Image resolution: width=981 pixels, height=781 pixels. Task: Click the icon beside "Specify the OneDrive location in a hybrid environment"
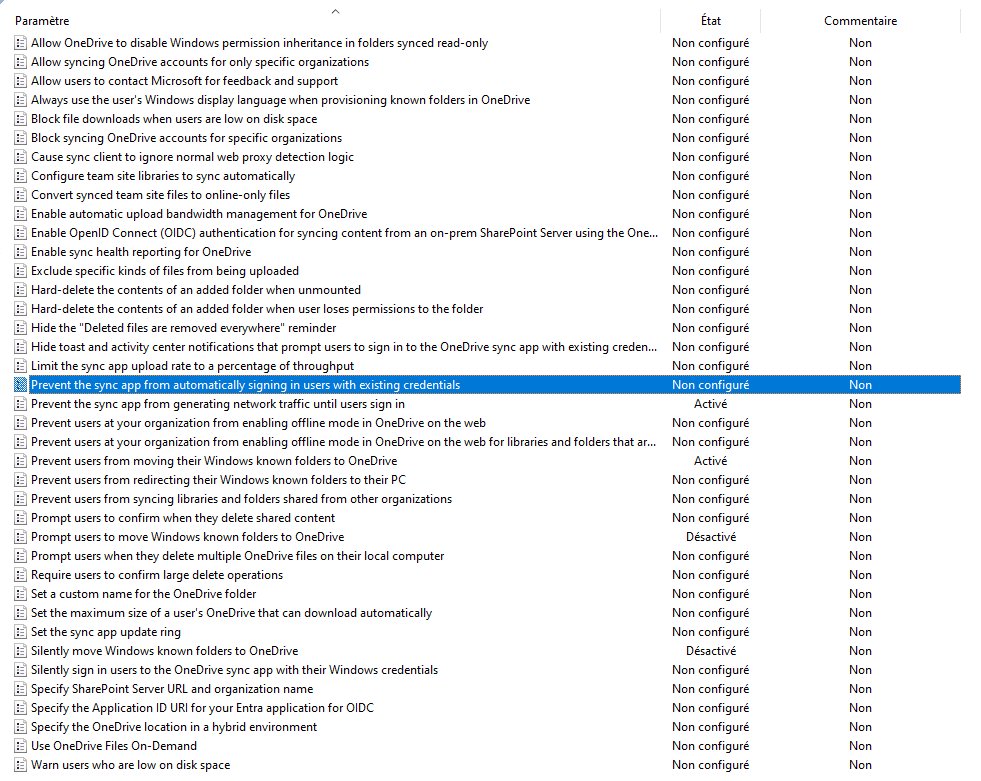click(21, 727)
